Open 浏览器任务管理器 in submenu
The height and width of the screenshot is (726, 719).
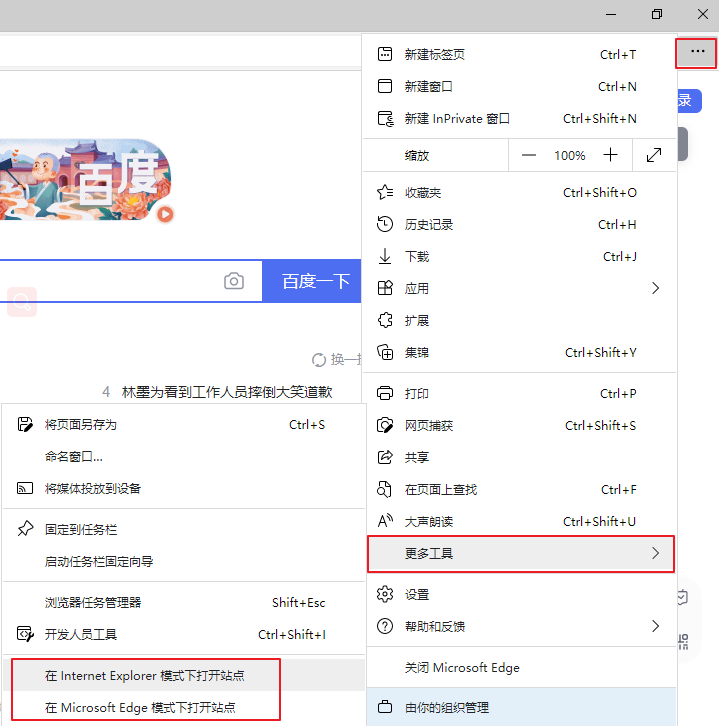click(x=183, y=602)
